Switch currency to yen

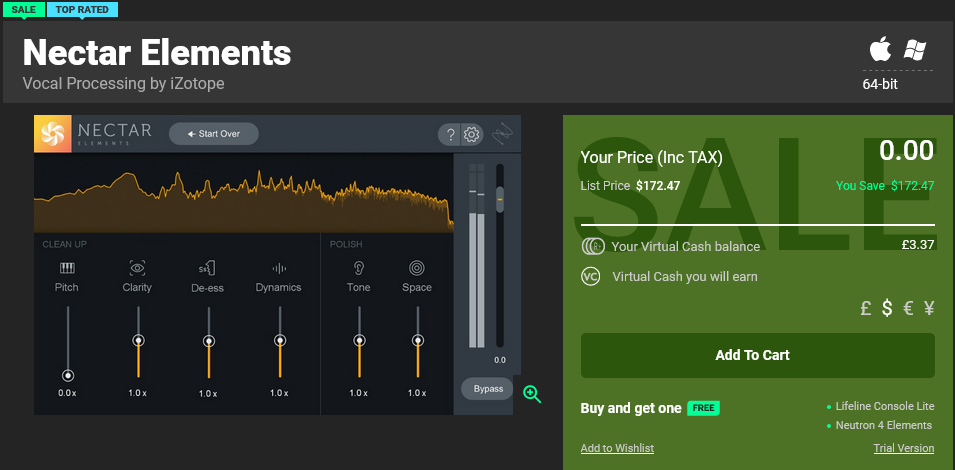pos(929,309)
